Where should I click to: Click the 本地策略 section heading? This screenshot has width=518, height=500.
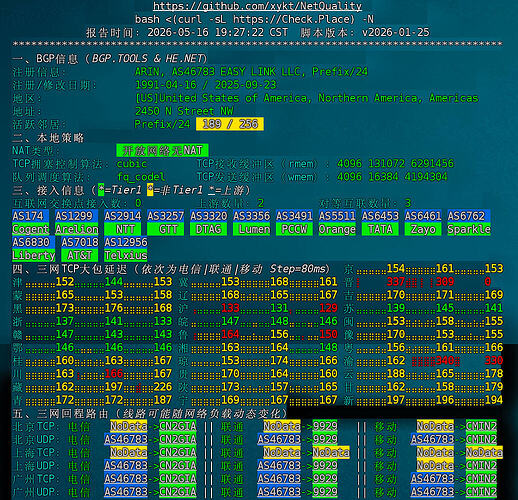(48, 137)
